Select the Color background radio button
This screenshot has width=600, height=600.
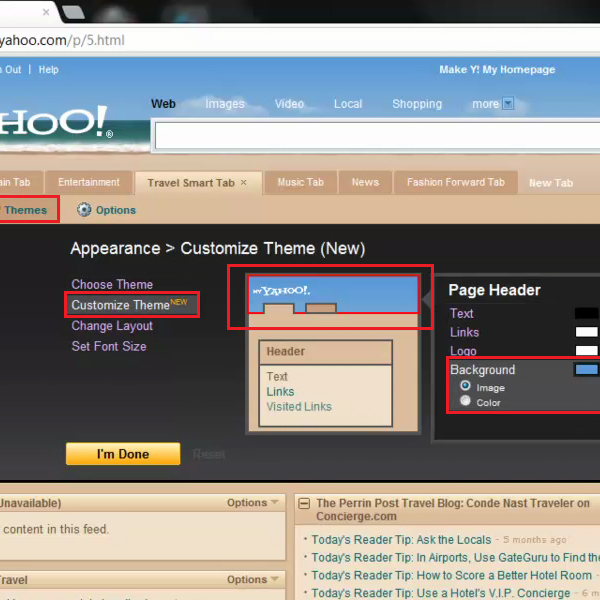(x=465, y=401)
